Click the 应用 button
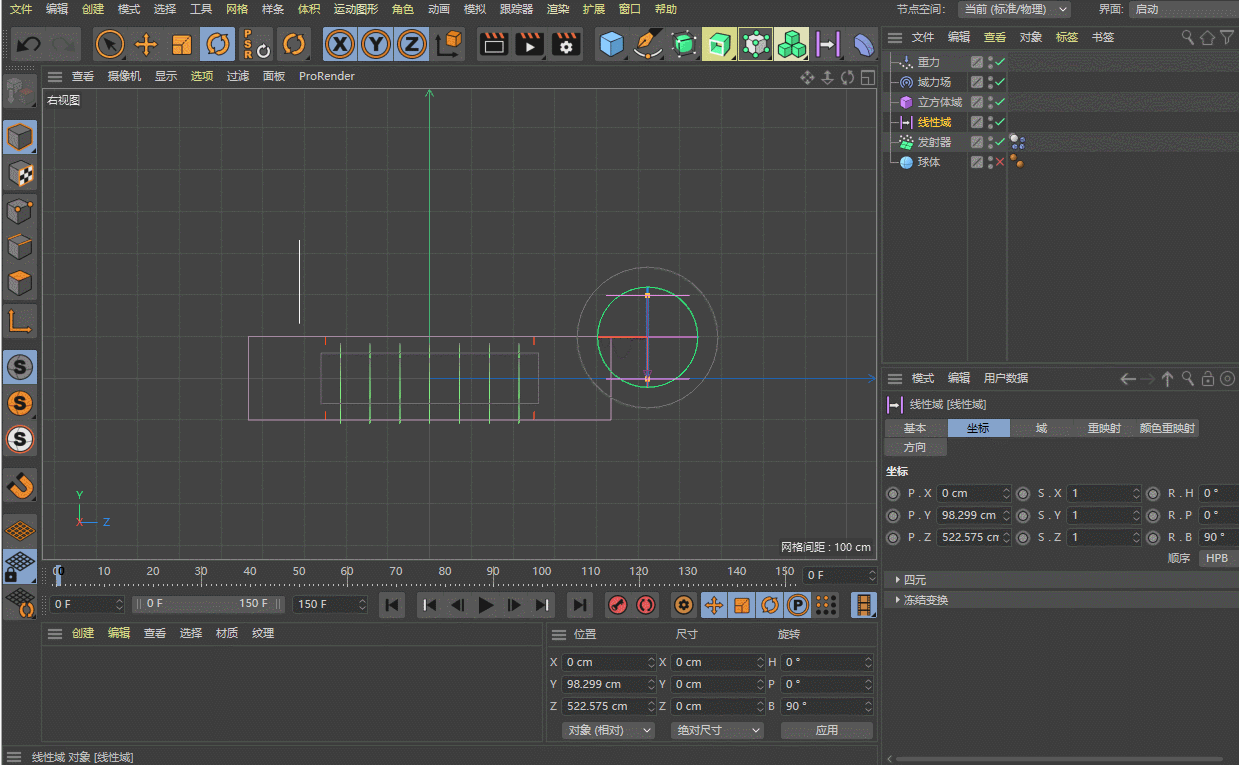Image resolution: width=1239 pixels, height=765 pixels. [826, 730]
